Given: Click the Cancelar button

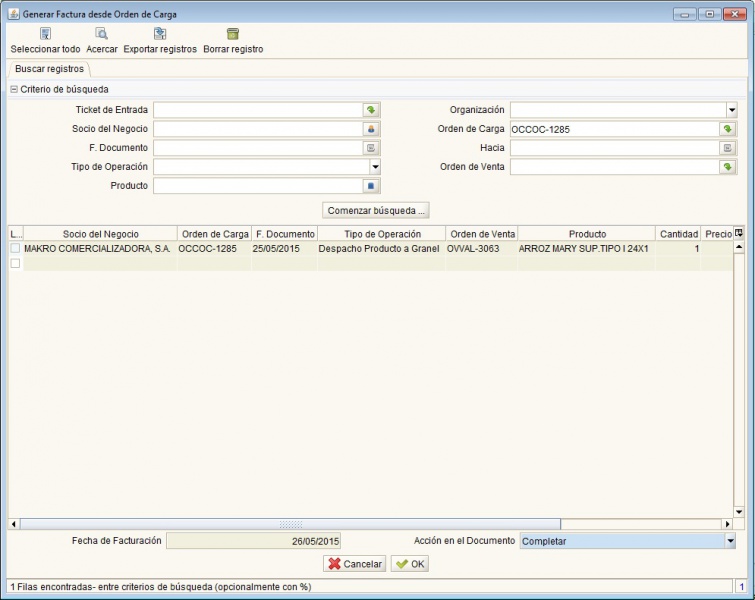Looking at the screenshot, I should point(354,564).
